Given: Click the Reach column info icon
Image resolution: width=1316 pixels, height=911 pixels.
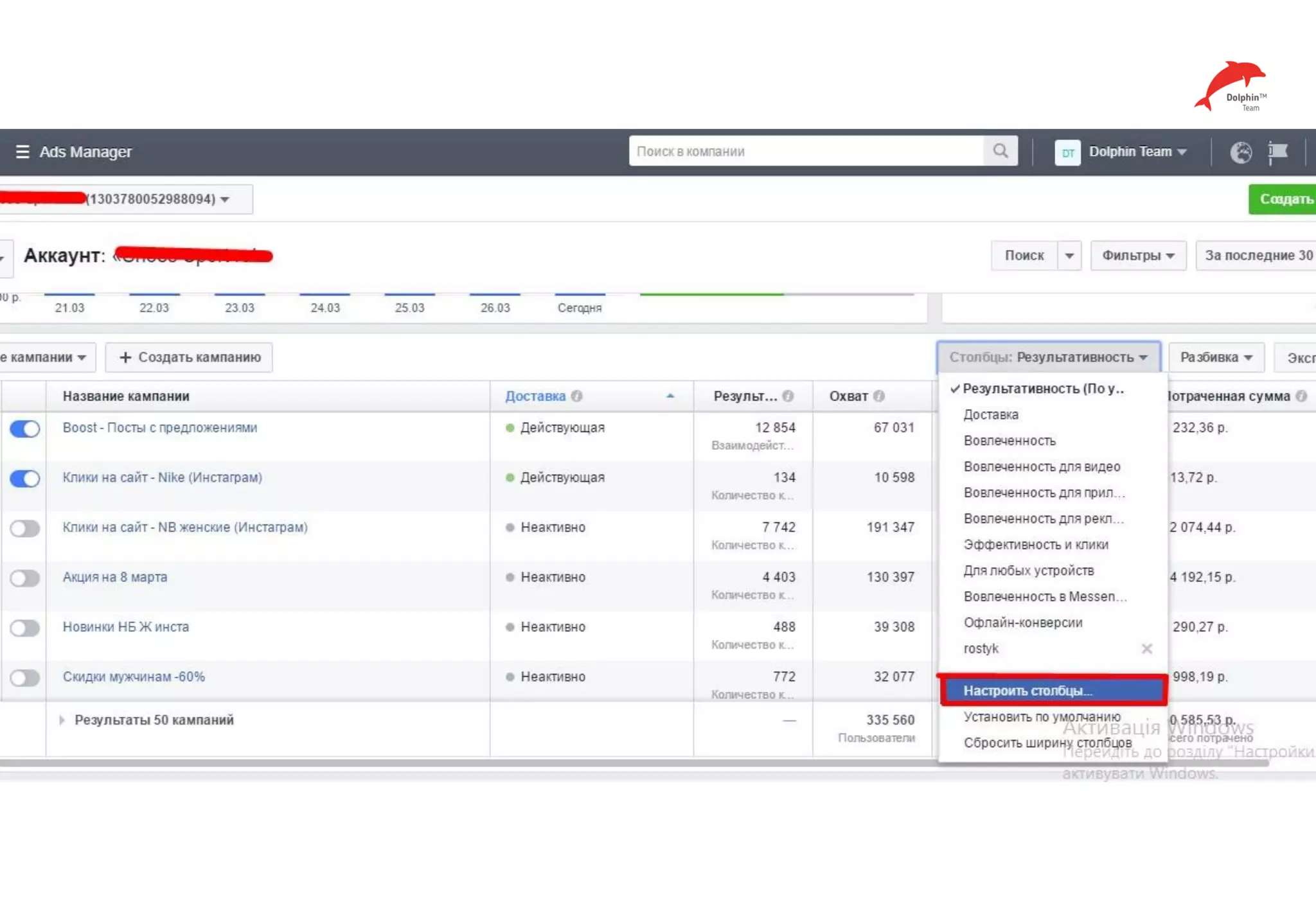Looking at the screenshot, I should click(x=879, y=396).
